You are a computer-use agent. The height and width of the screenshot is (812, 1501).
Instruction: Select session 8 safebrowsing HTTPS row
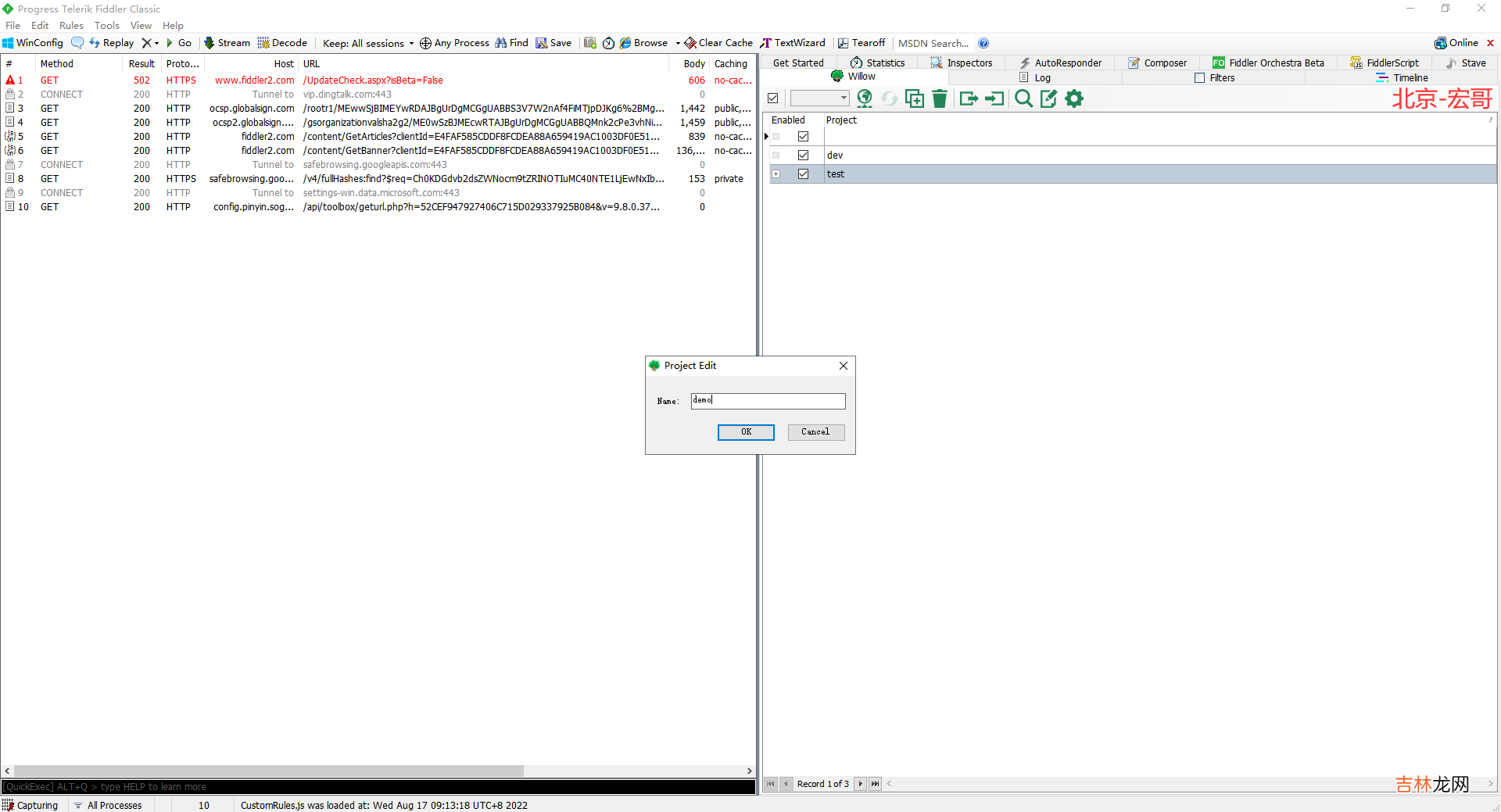(x=378, y=179)
